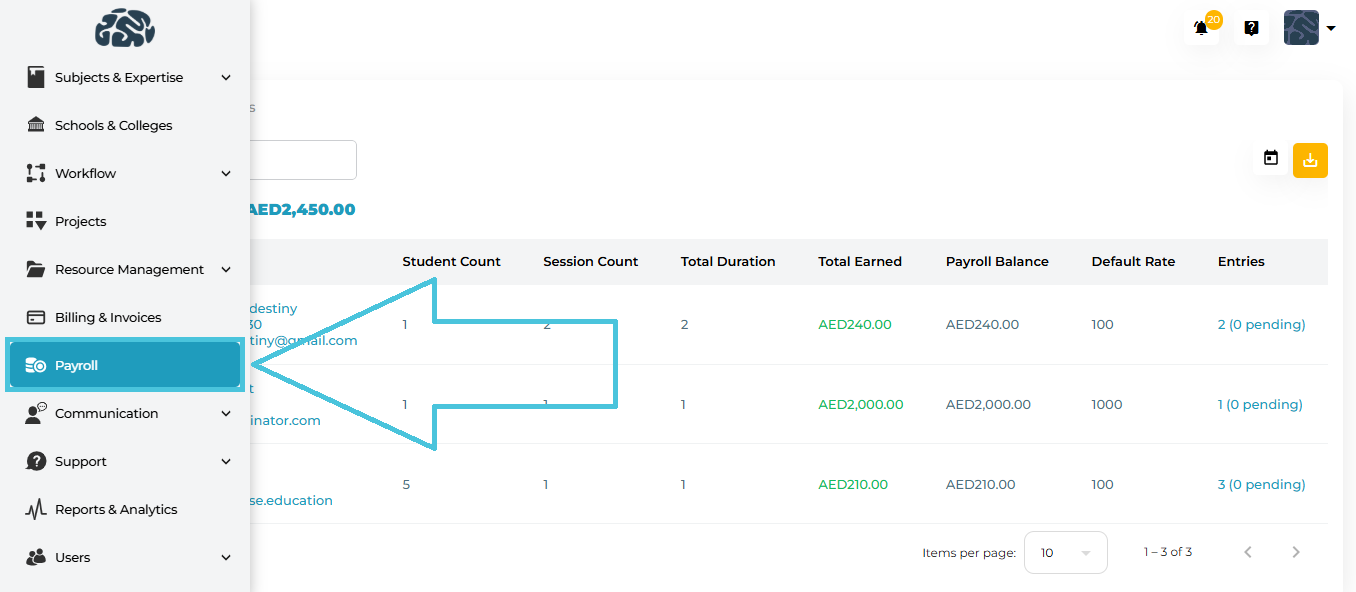
Task: Click the Projects sidebar icon
Action: tap(36, 221)
